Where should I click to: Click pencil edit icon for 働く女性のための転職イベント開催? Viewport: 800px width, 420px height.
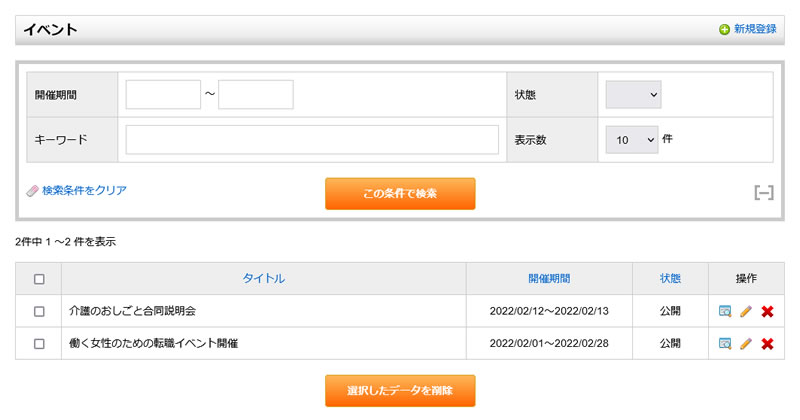pos(746,343)
